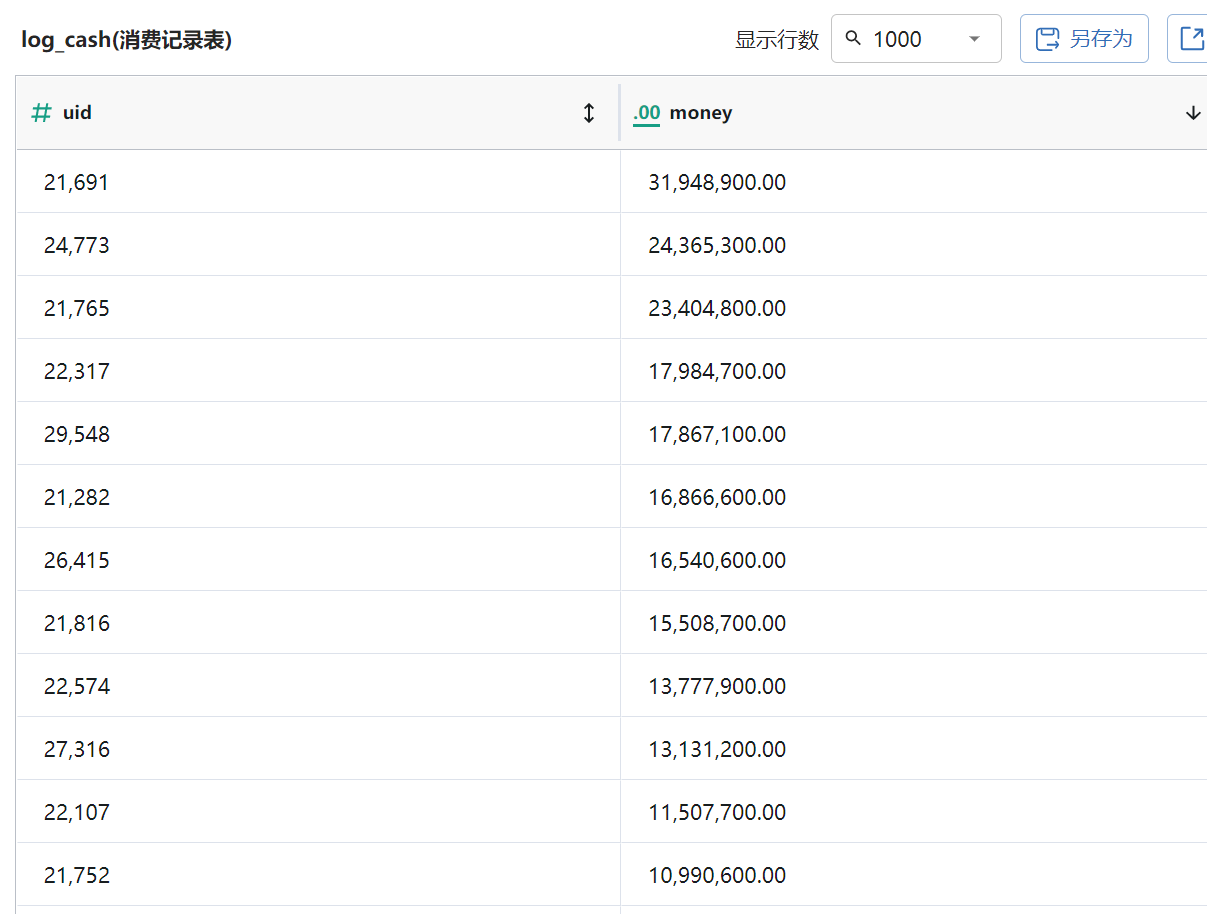Click the search magnifier in row count box
This screenshot has height=914, width=1207.
pyautogui.click(x=853, y=38)
